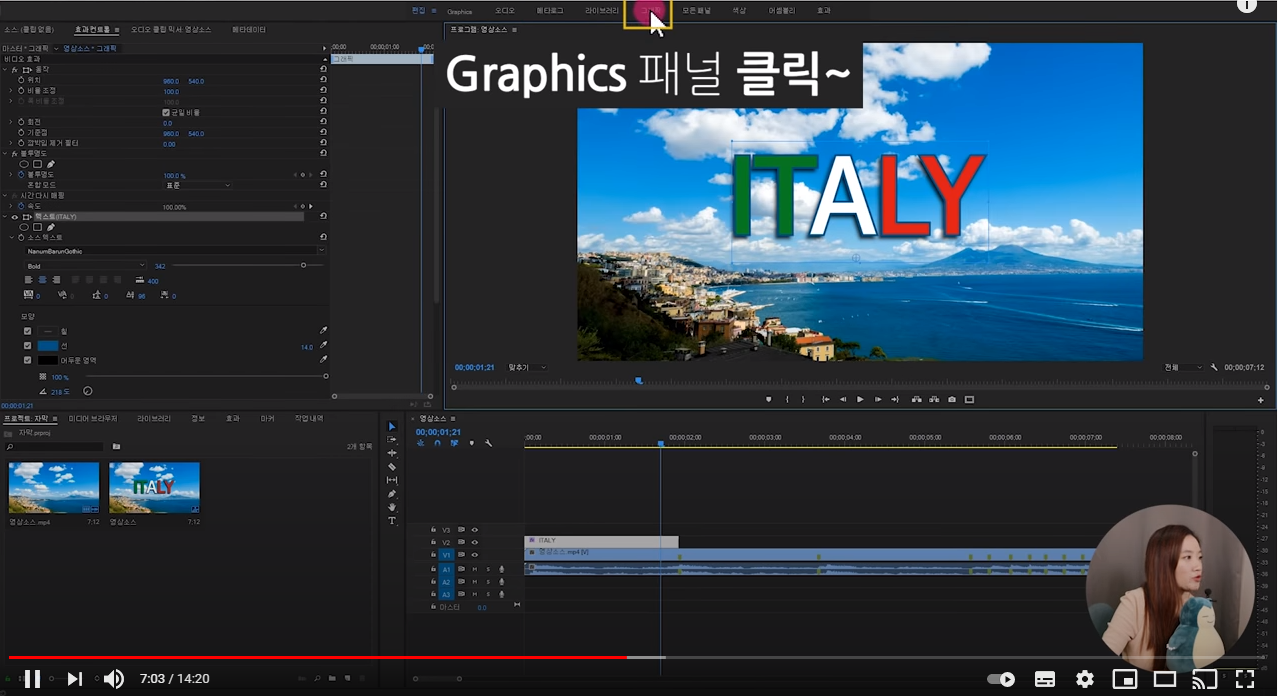Open the 혼합 모드 blend mode dropdown

pyautogui.click(x=197, y=185)
